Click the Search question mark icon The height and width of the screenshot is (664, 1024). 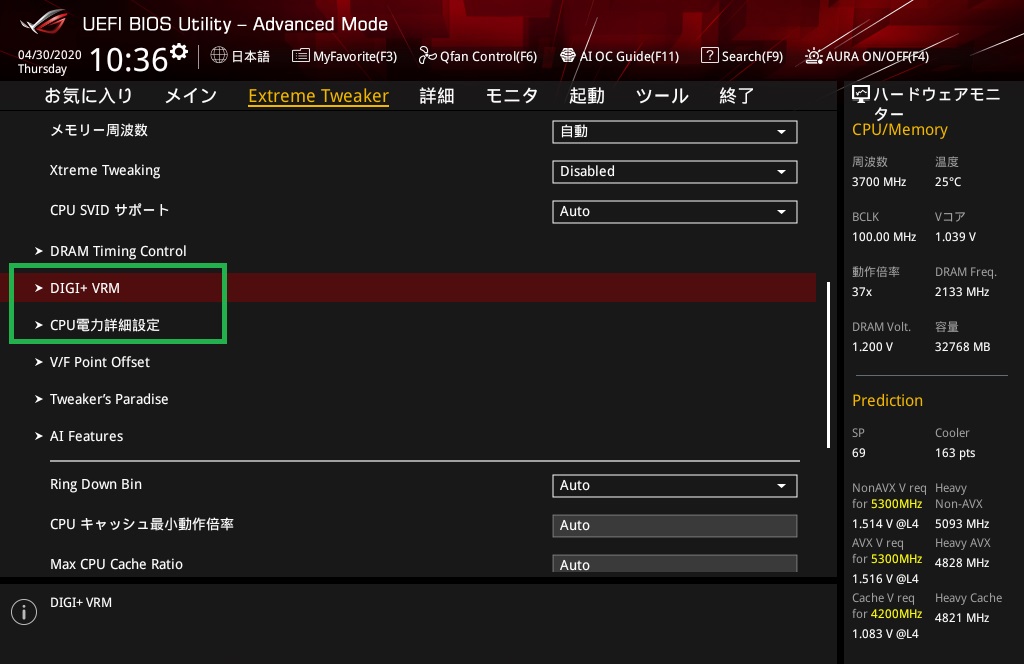(x=709, y=55)
